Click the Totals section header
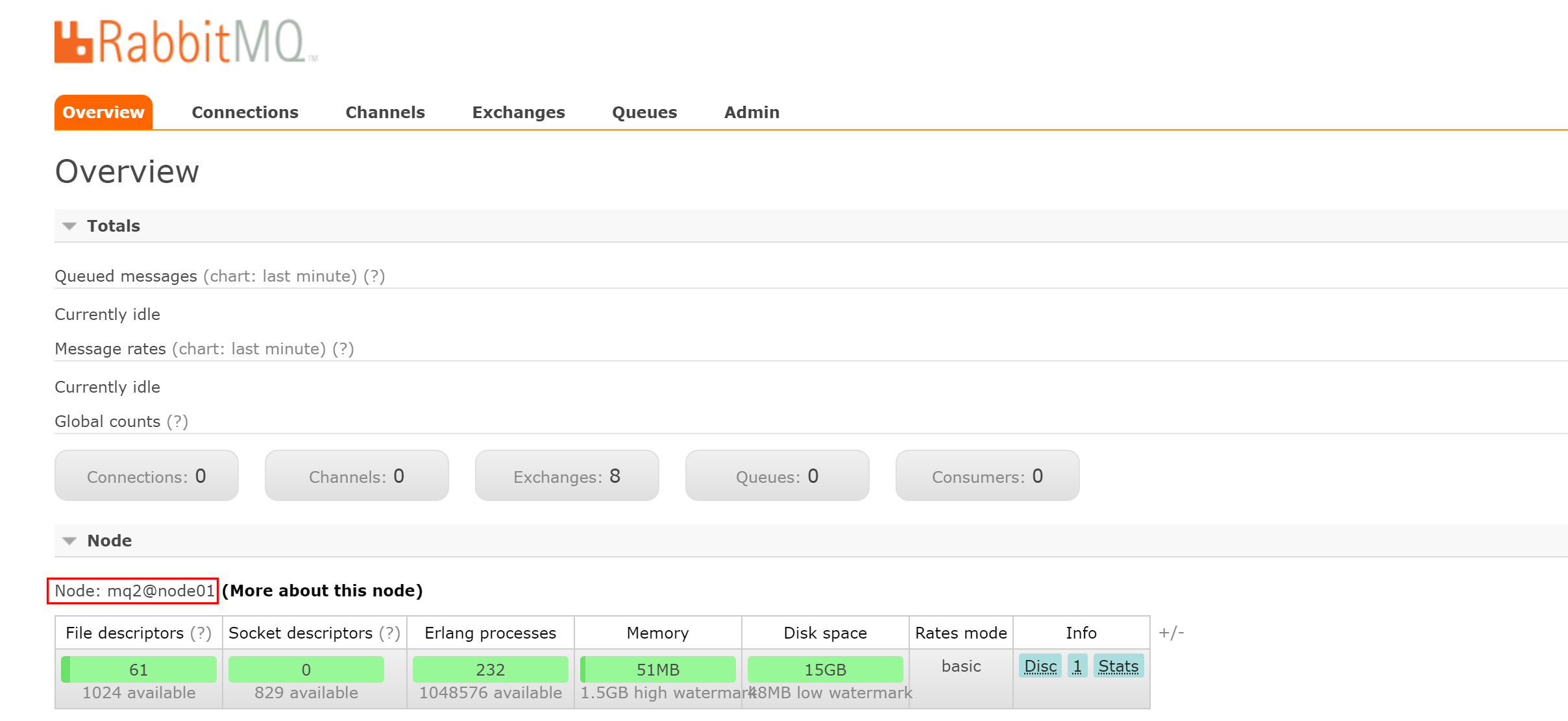Image resolution: width=1568 pixels, height=721 pixels. (x=811, y=226)
